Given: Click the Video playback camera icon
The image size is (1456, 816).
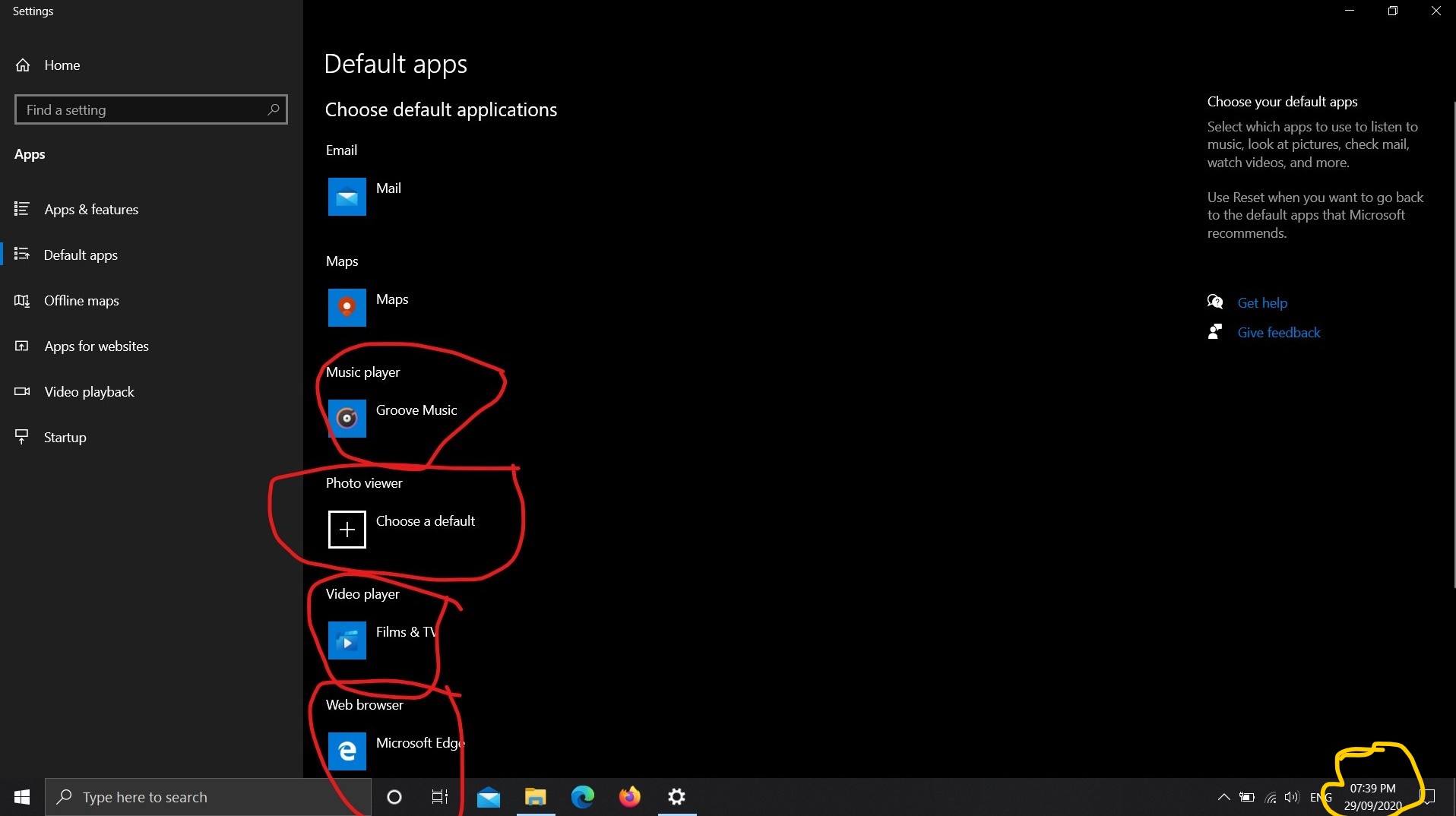Looking at the screenshot, I should point(22,391).
